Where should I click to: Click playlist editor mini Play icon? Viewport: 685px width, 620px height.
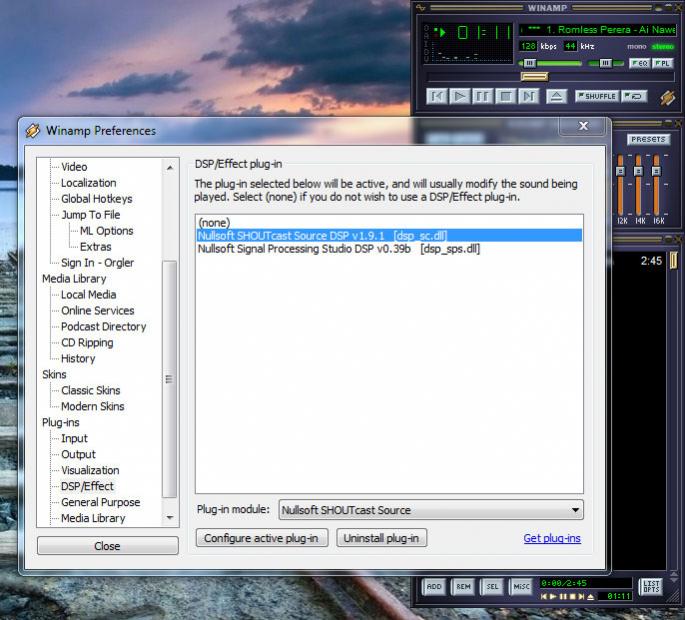pyautogui.click(x=553, y=596)
